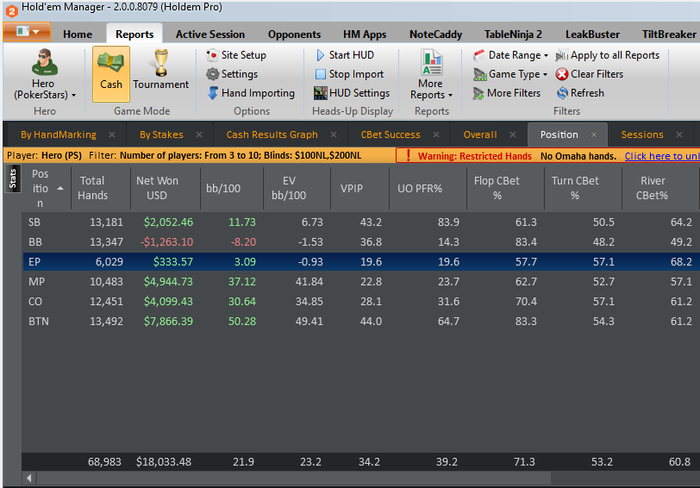Switch to Cash game mode
The width and height of the screenshot is (700, 488).
[x=111, y=74]
